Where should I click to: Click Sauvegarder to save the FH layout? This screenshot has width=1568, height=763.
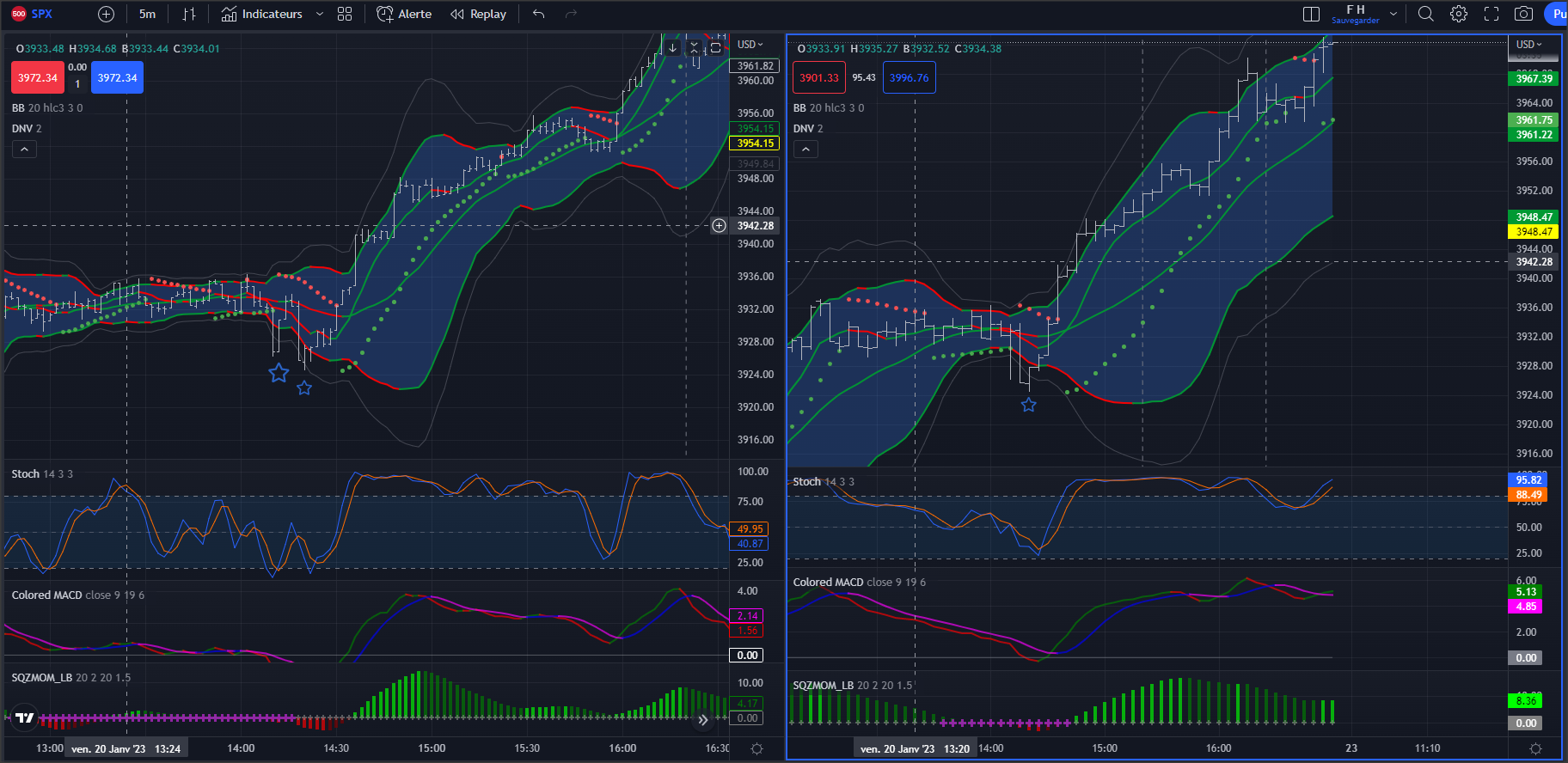(x=1356, y=21)
